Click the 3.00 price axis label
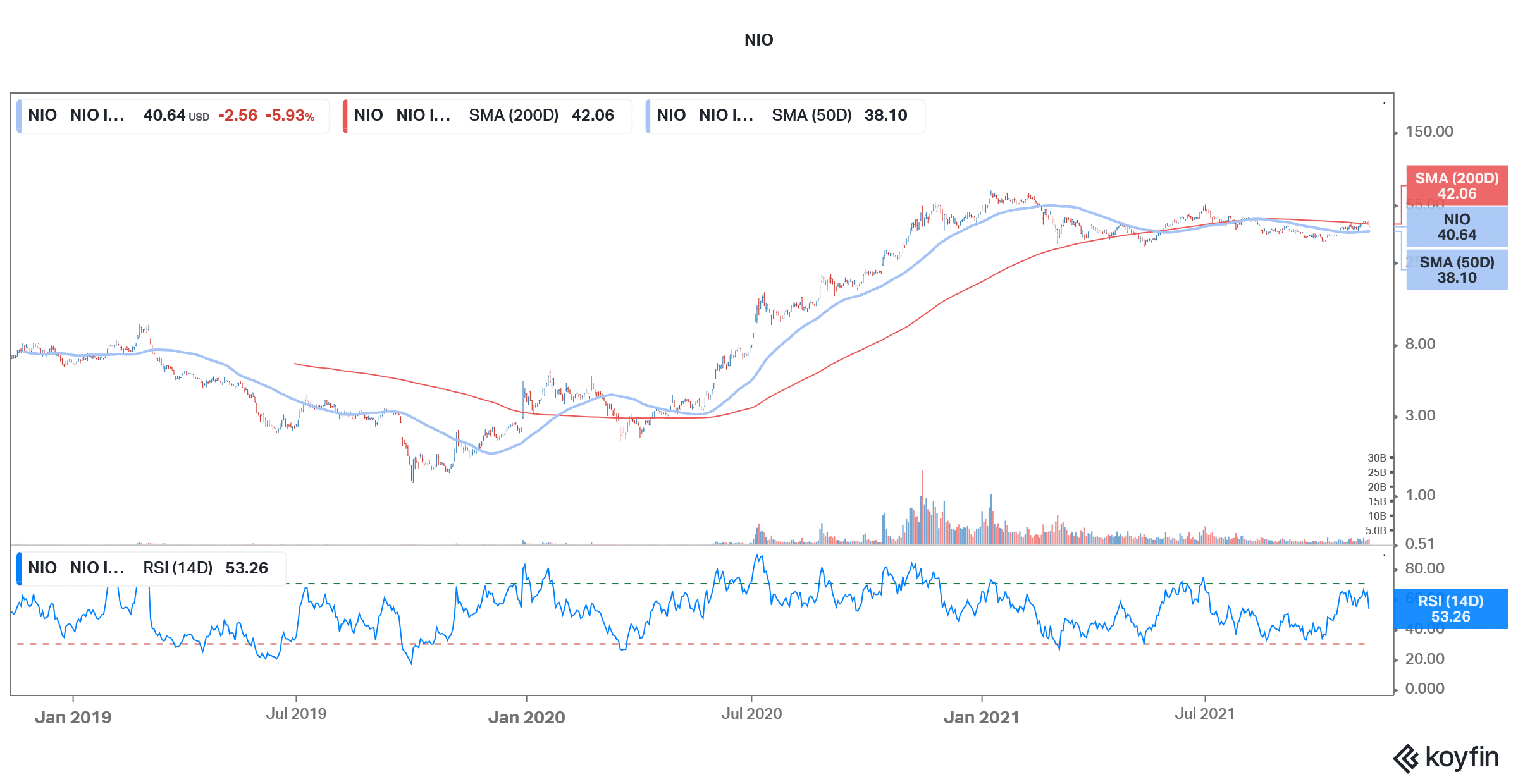This screenshot has width=1518, height=784. click(1420, 415)
